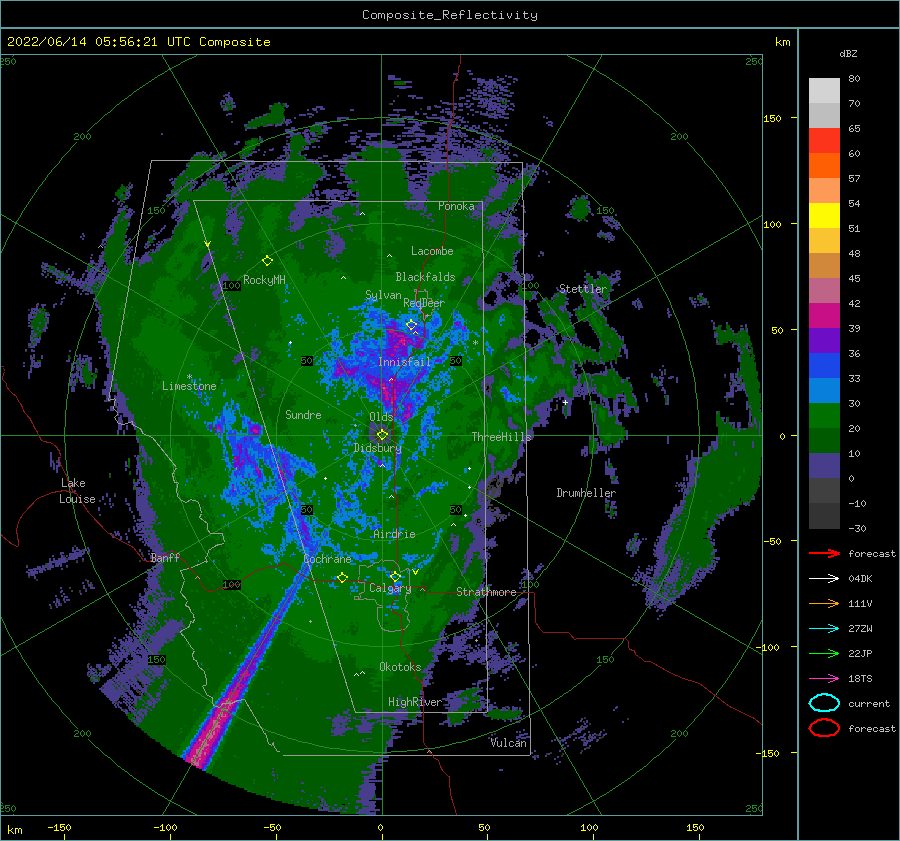Viewport: 900px width, 841px height.
Task: Click the white 04DK arrow legend icon
Action: pyautogui.click(x=824, y=578)
